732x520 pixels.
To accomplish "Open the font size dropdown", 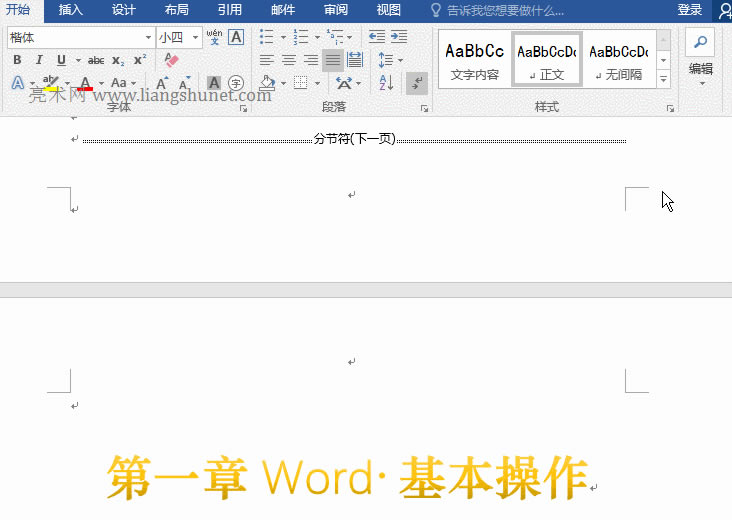I will (194, 37).
